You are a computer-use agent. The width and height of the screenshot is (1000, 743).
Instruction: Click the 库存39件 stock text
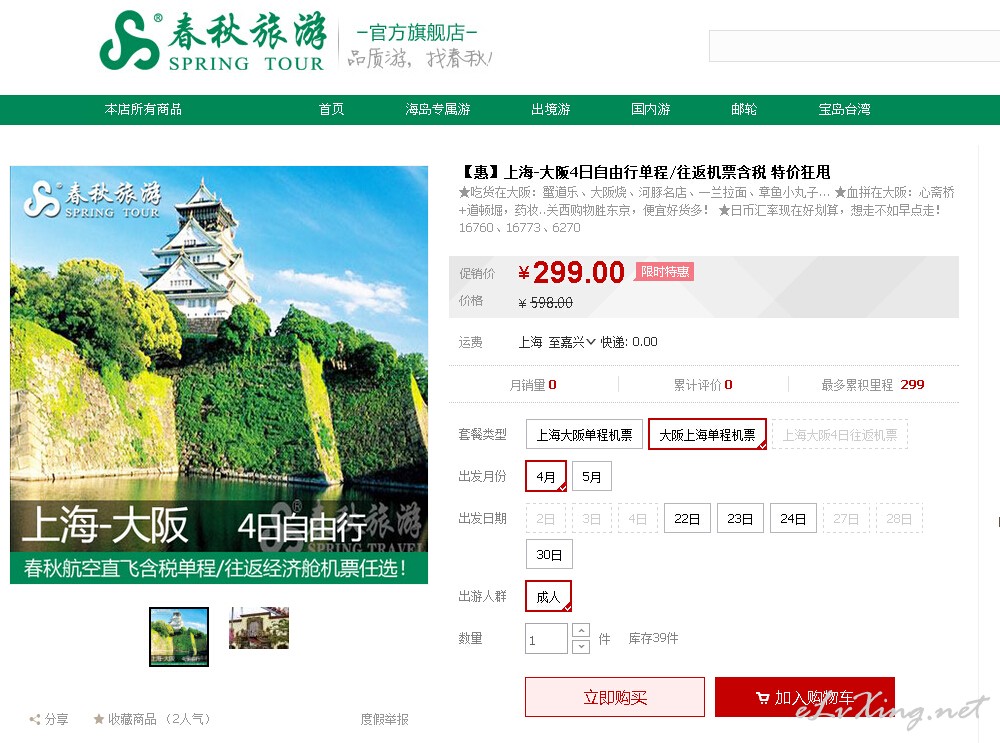point(654,638)
